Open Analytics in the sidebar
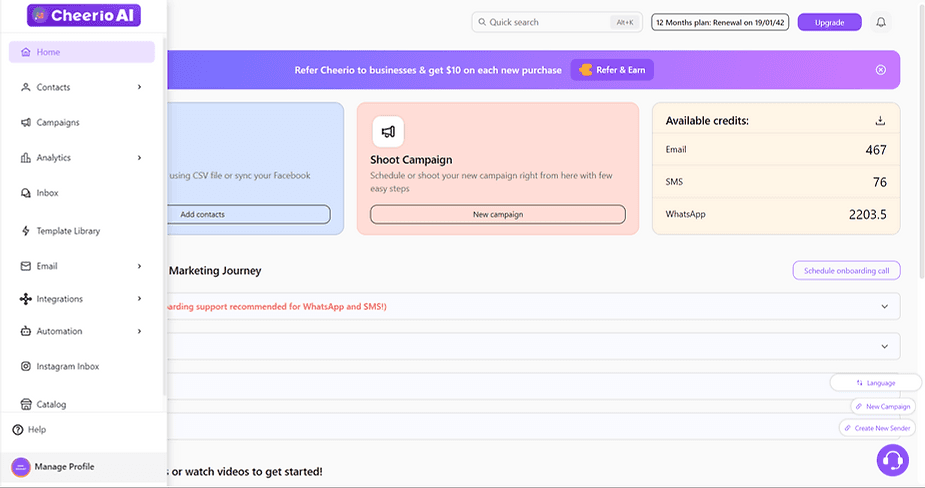The height and width of the screenshot is (488, 925). click(x=81, y=158)
